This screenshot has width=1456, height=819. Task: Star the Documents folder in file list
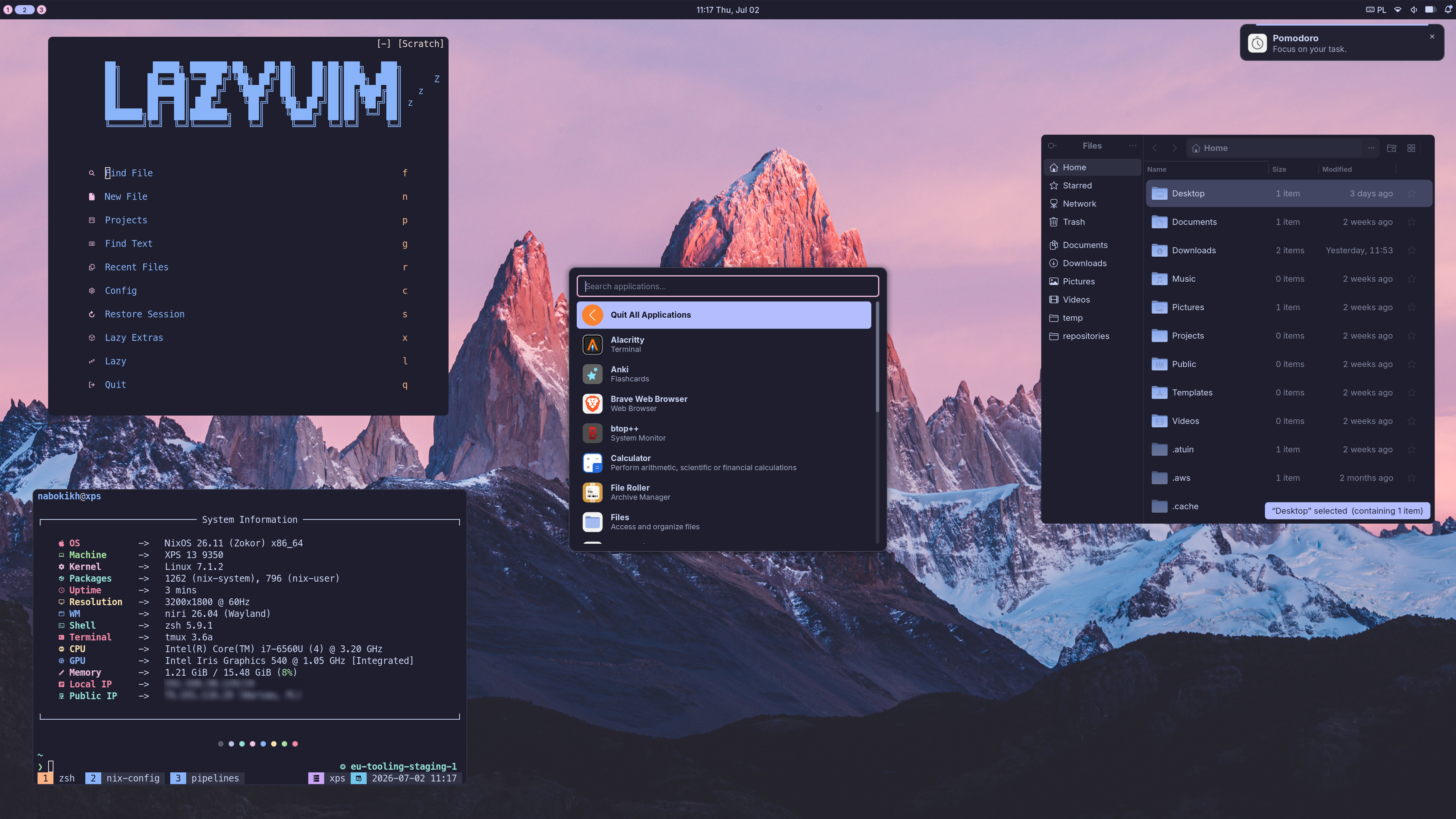pyautogui.click(x=1412, y=222)
